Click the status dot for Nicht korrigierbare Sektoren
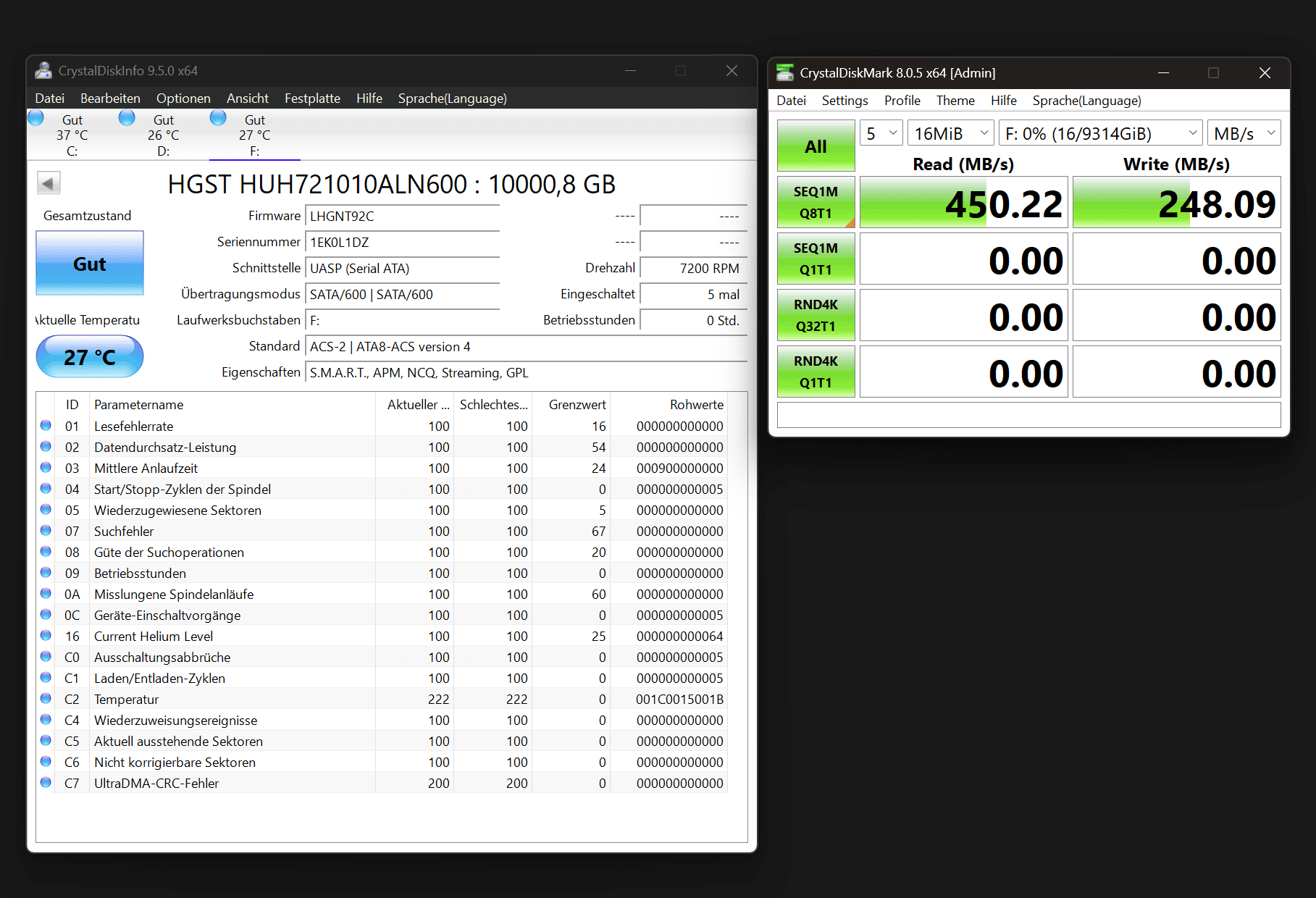Screen dimensions: 1316x898 pyautogui.click(x=46, y=762)
